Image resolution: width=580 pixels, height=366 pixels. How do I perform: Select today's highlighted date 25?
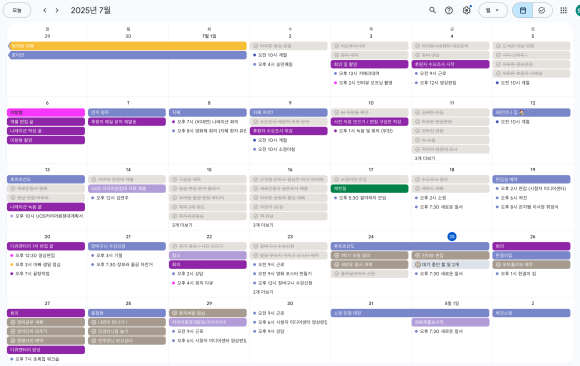tap(452, 237)
